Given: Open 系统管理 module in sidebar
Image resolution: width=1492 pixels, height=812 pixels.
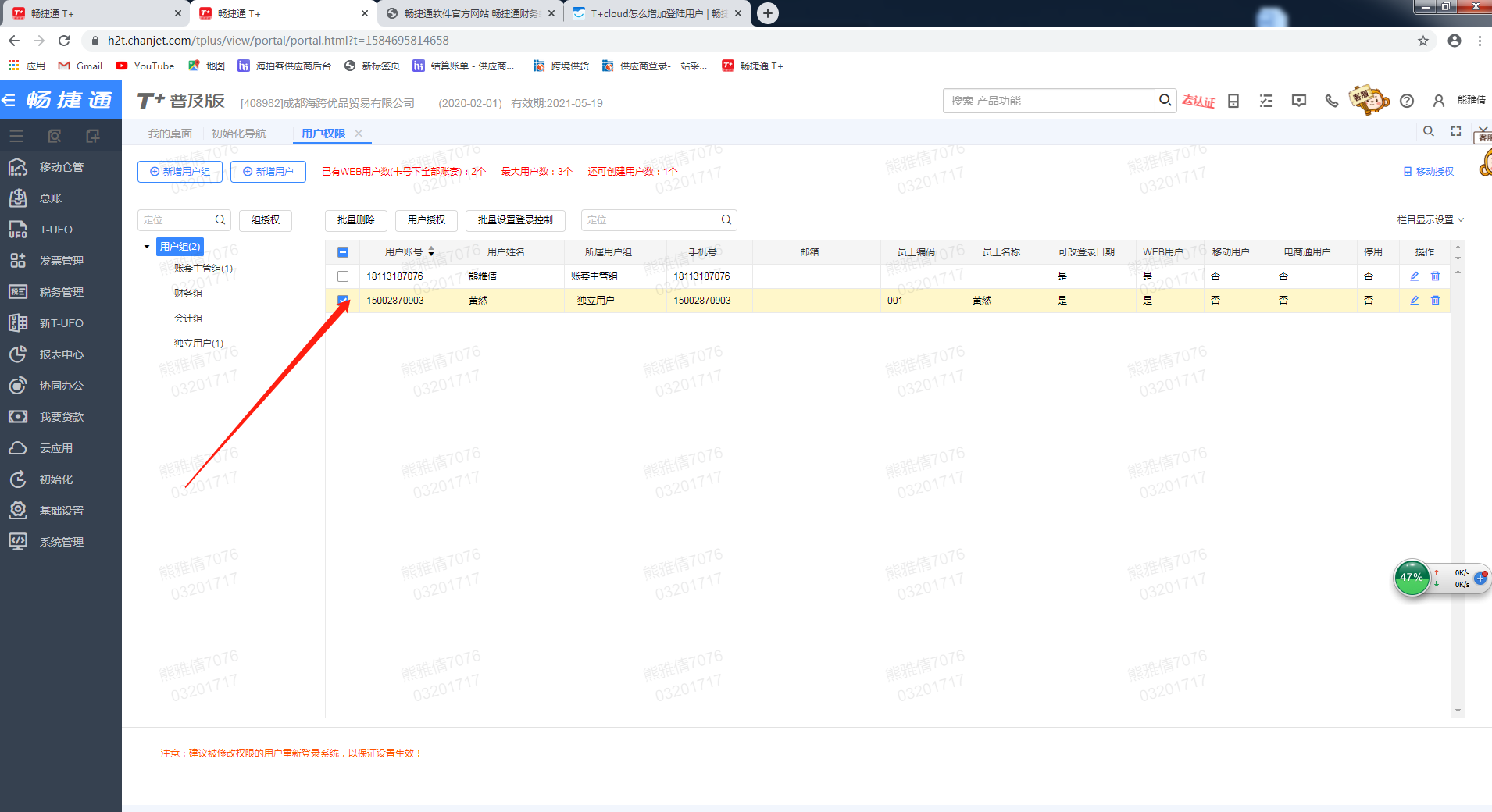Looking at the screenshot, I should (61, 542).
